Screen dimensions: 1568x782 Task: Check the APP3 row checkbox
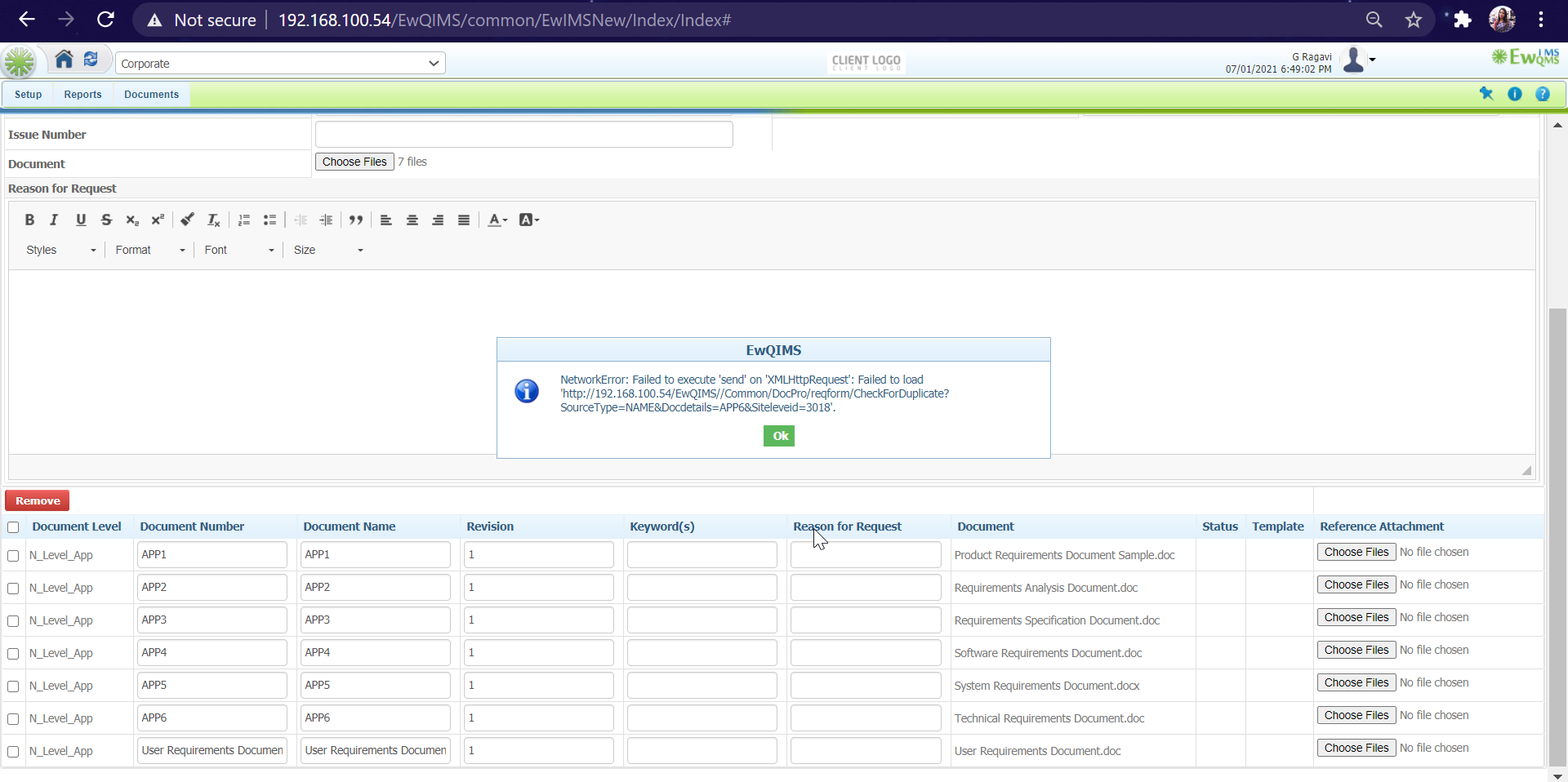coord(13,621)
